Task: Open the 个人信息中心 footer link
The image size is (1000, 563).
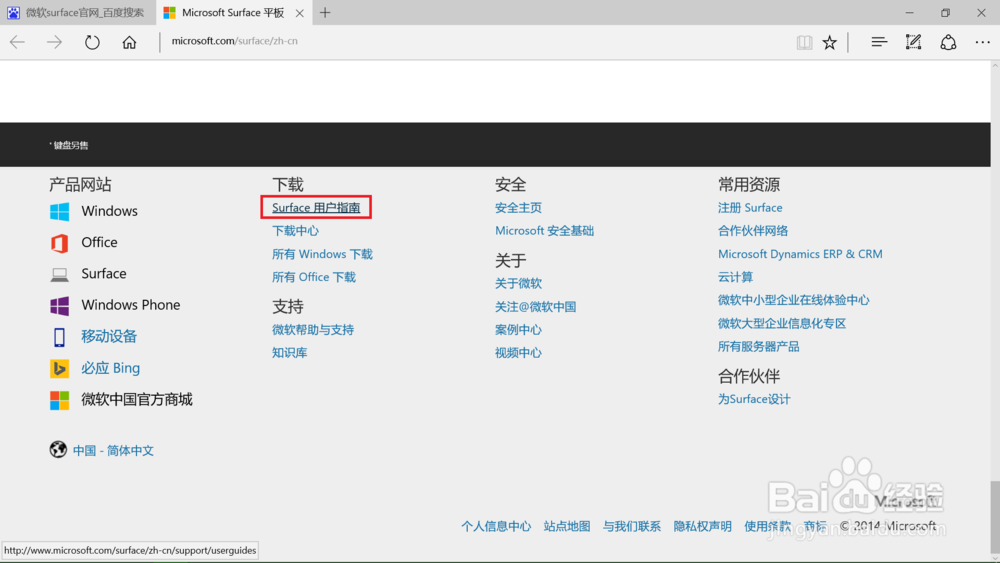Action: pos(496,527)
